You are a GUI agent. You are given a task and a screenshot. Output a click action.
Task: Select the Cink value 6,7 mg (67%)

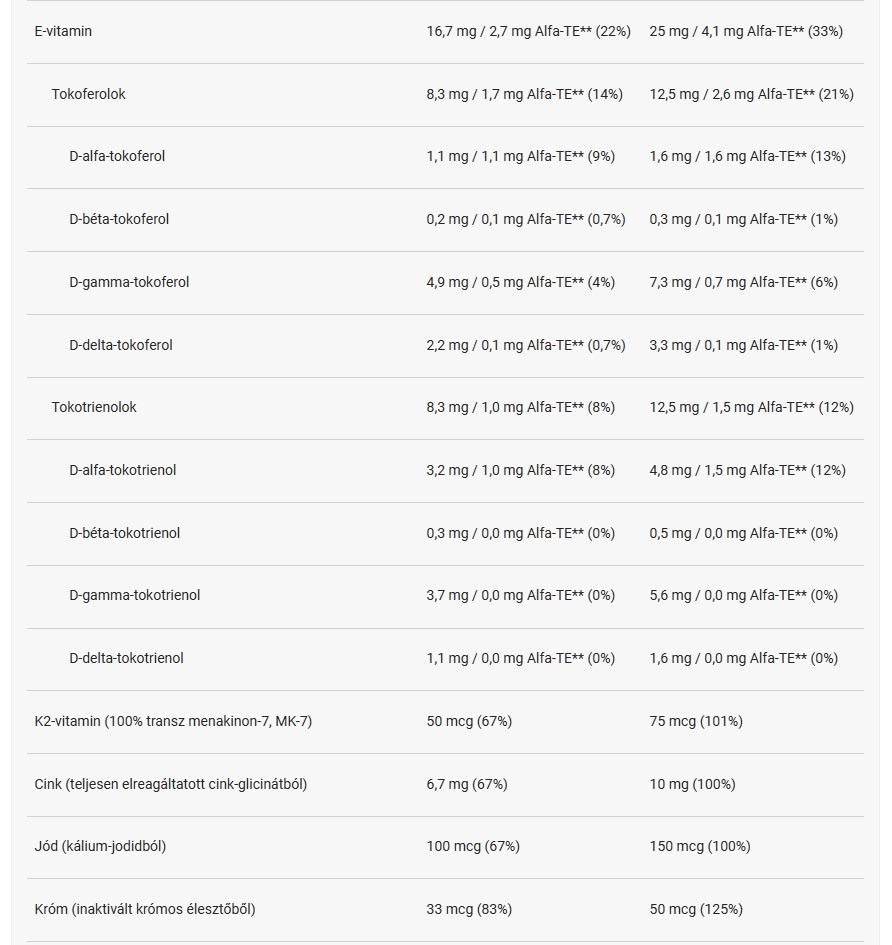tap(467, 784)
